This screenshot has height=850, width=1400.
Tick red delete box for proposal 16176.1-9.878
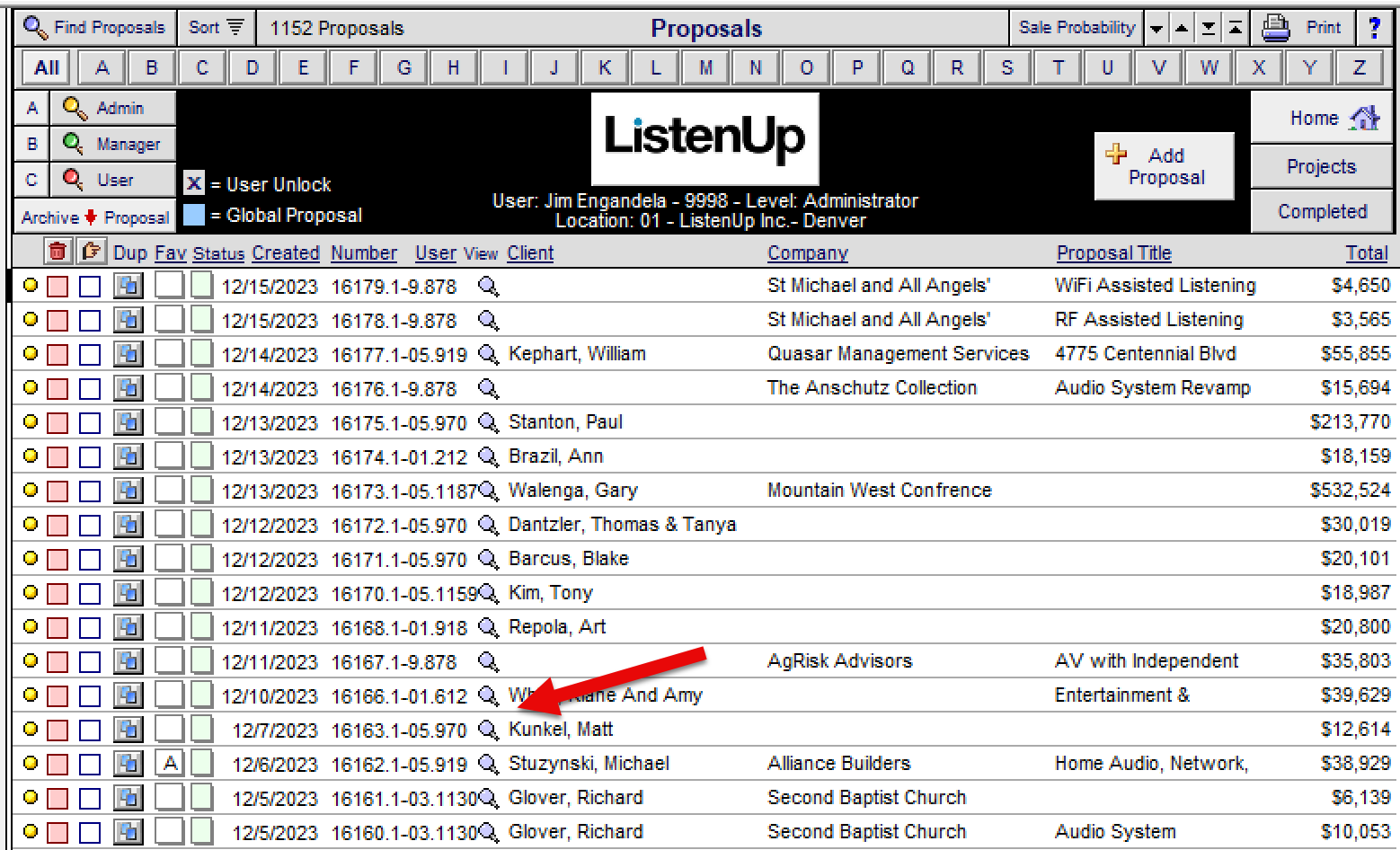click(x=58, y=389)
